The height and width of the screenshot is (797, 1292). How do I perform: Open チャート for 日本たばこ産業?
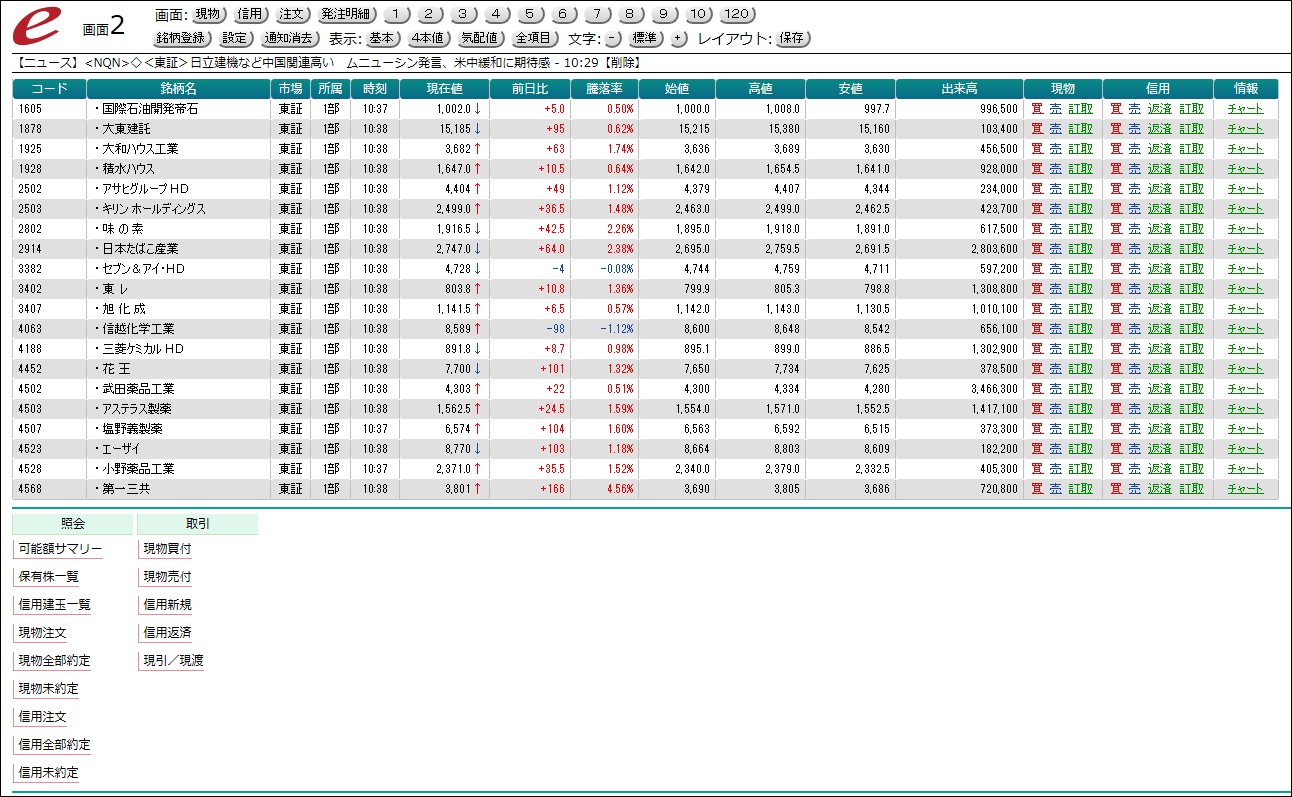[x=1245, y=249]
